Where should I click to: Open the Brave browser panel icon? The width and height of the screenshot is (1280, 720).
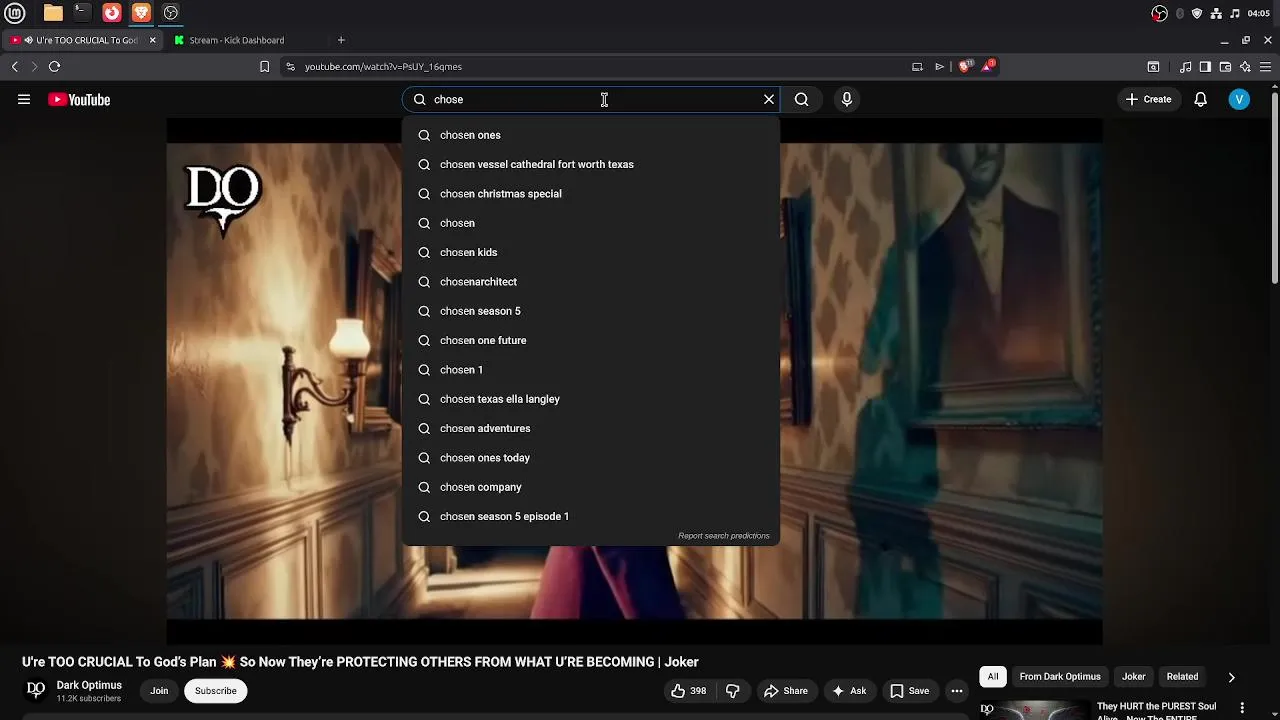[141, 13]
